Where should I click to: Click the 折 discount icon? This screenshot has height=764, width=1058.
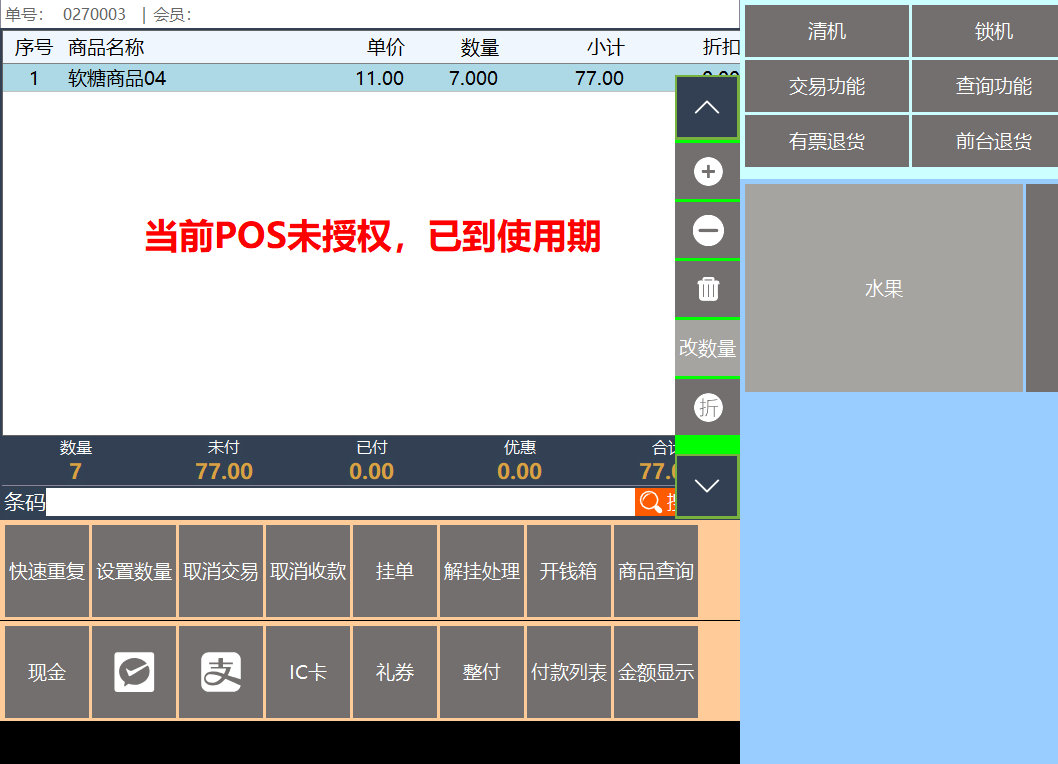[x=708, y=407]
